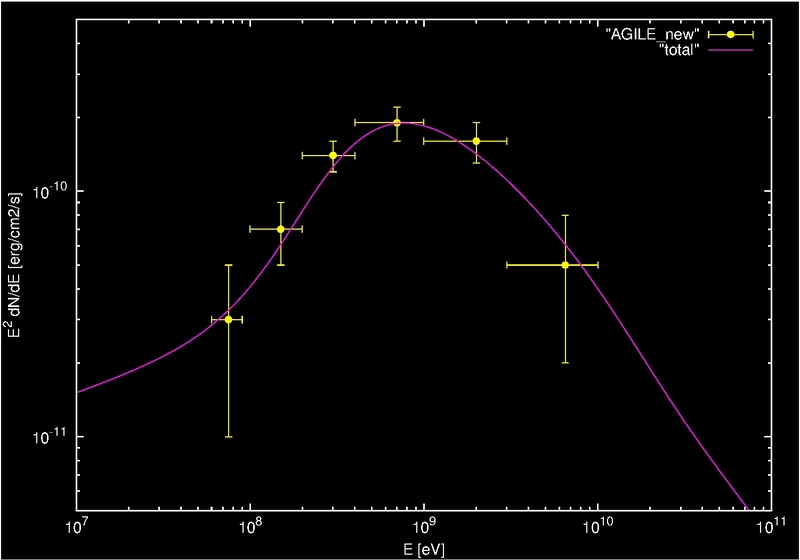Screen dimensions: 800x560
Task: Click the lowest-energy data point, left of 10^8
Action: point(228,319)
